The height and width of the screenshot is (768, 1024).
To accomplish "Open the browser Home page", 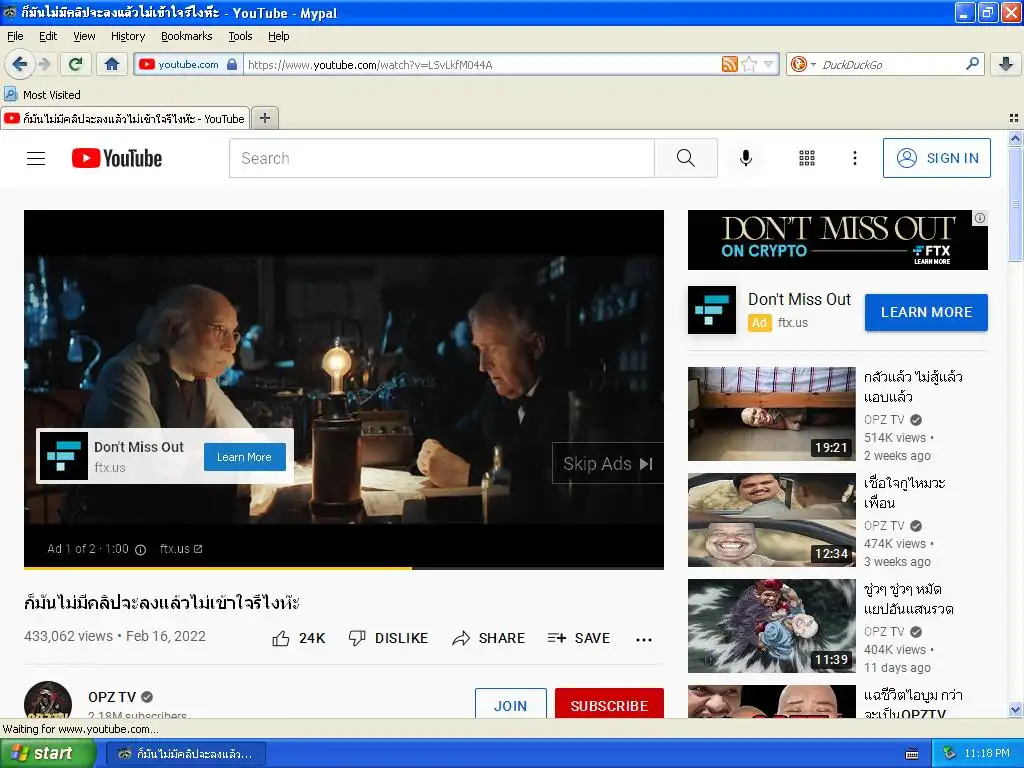I will click(x=112, y=64).
